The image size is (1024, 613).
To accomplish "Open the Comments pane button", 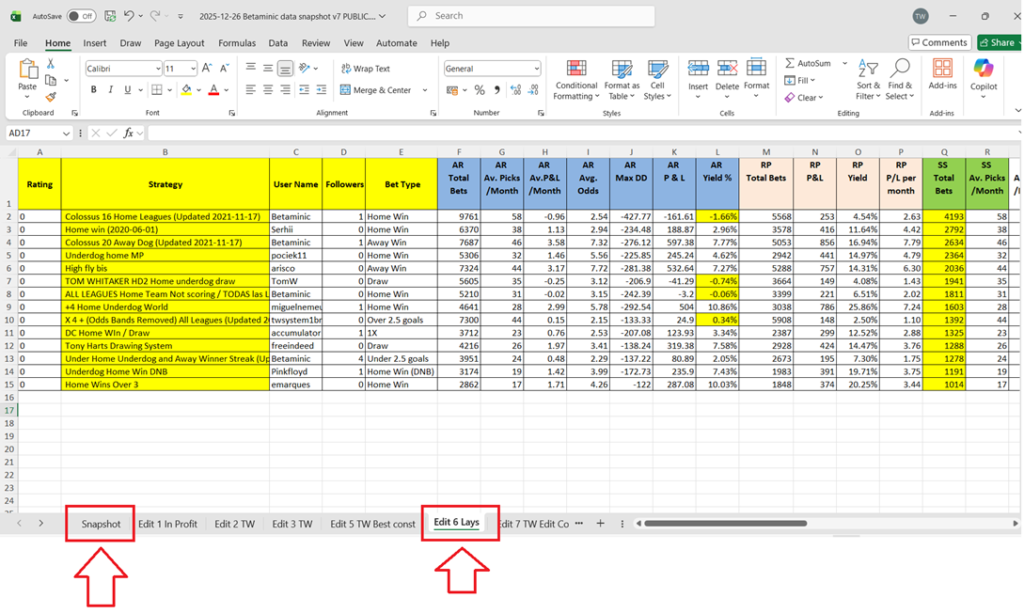I will click(x=938, y=43).
